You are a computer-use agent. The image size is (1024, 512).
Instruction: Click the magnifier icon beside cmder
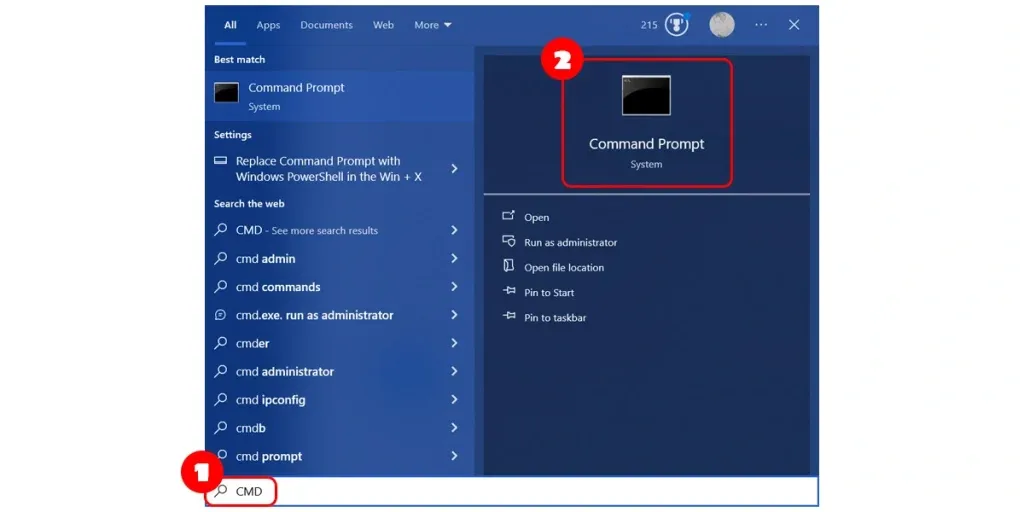coord(221,343)
